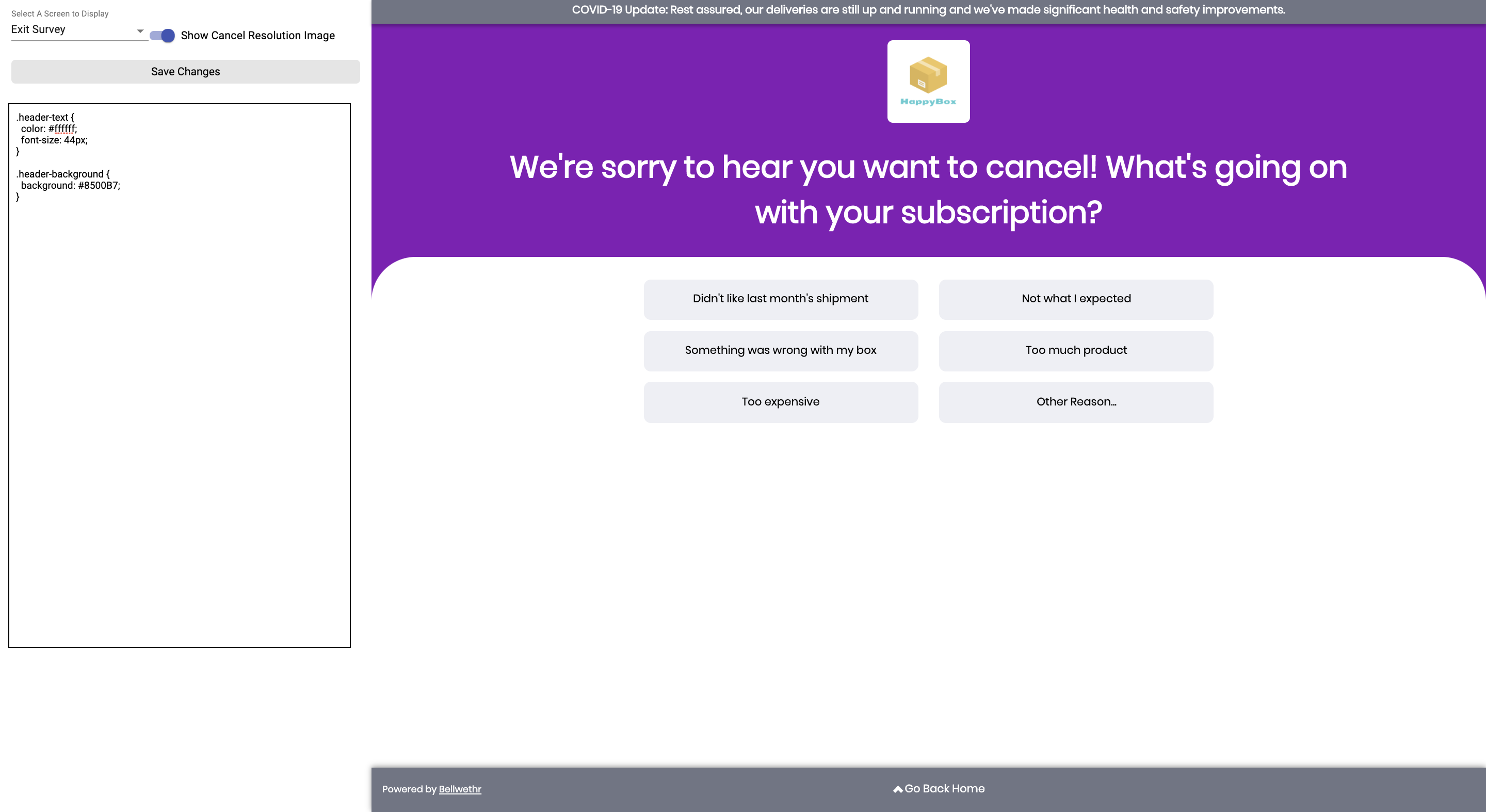
Task: Click Go Back Home footer link
Action: 938,789
